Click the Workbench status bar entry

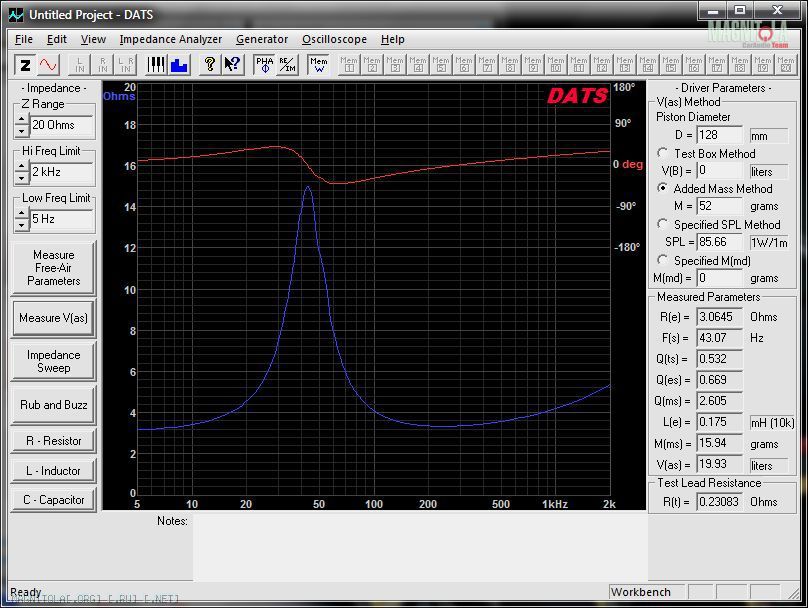647,592
